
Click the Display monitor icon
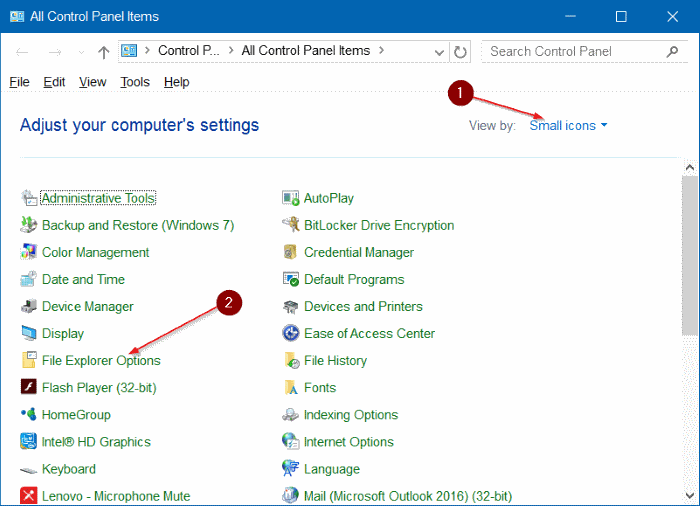pyautogui.click(x=29, y=333)
